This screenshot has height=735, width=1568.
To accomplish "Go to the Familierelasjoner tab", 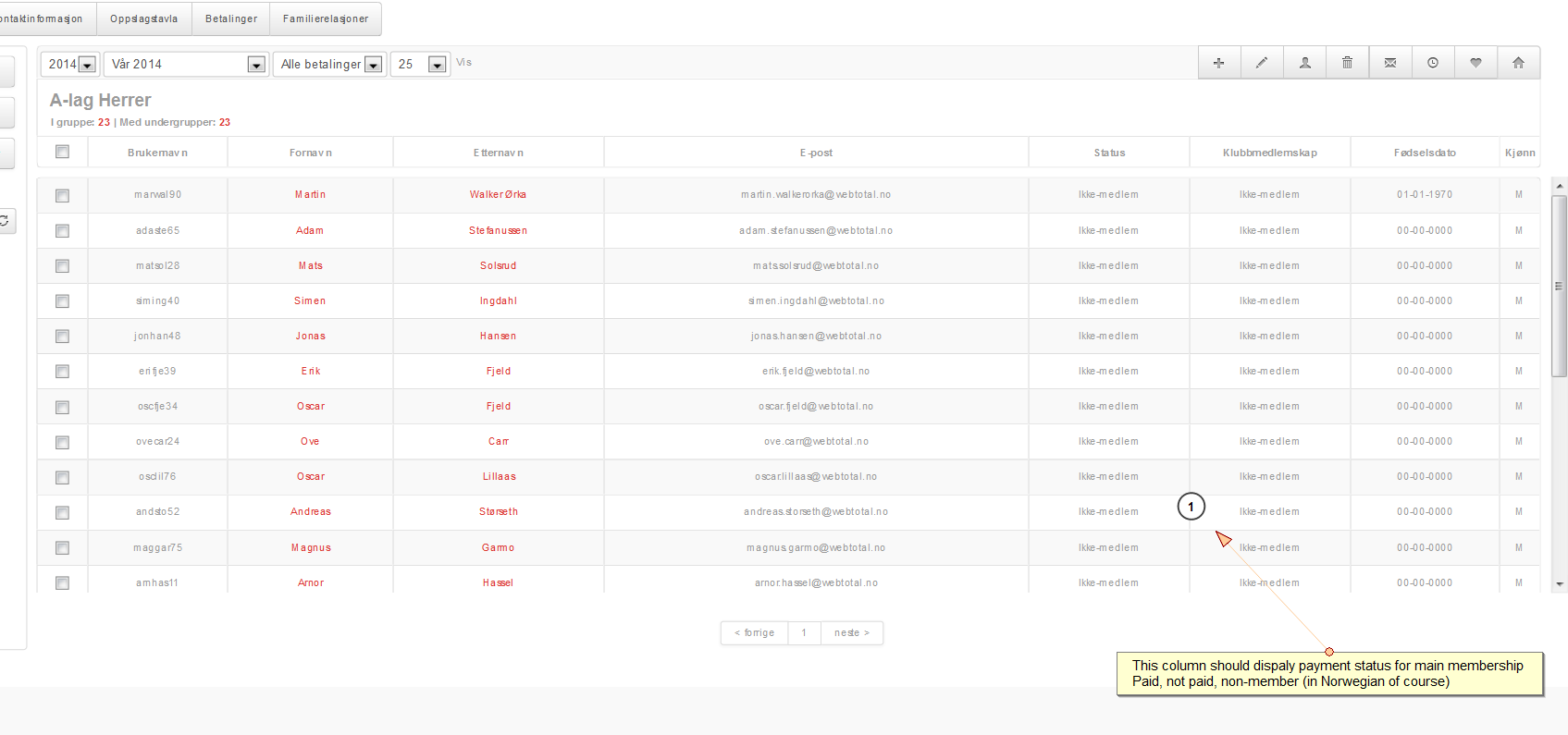I will click(326, 18).
